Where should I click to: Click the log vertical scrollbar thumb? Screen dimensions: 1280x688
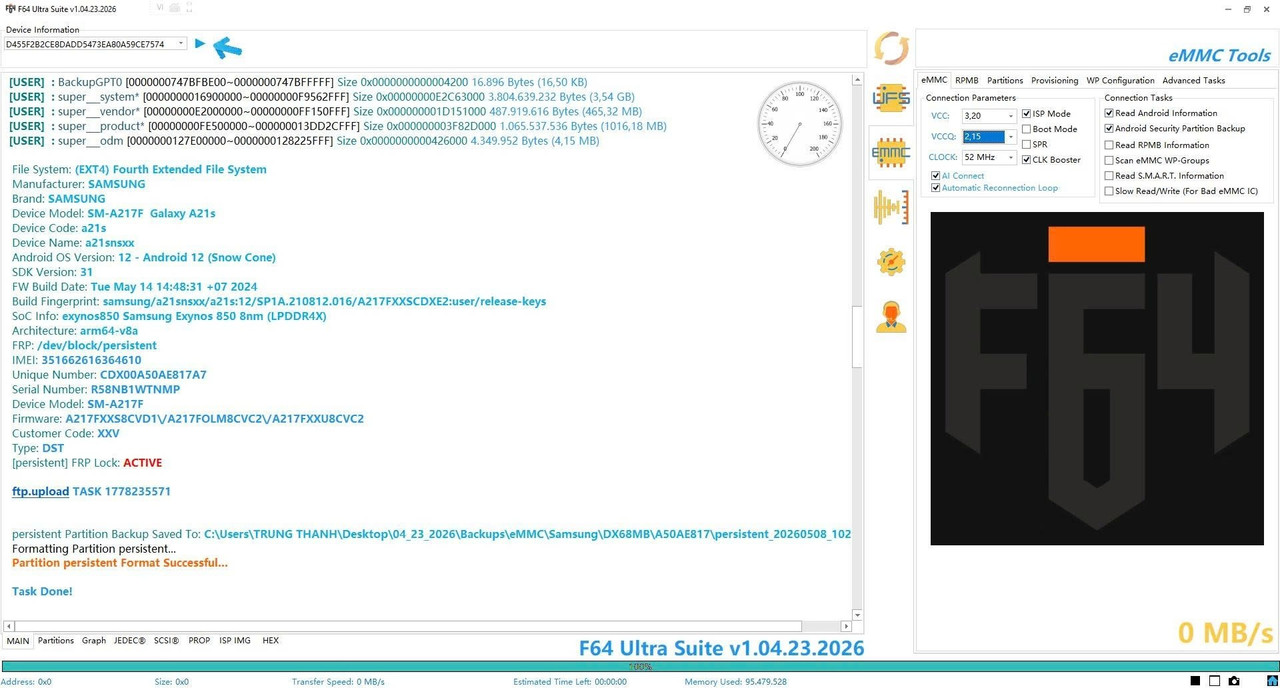coord(858,338)
